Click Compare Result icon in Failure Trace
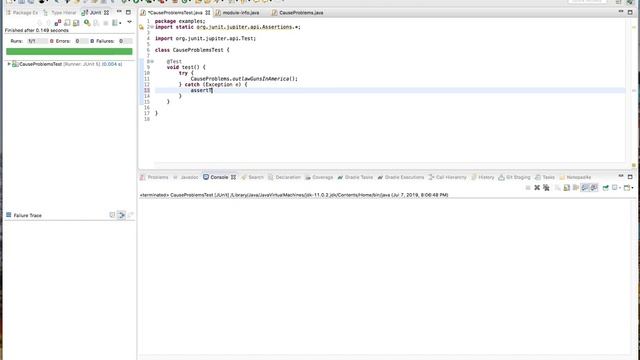This screenshot has height=360, width=640. click(x=130, y=215)
